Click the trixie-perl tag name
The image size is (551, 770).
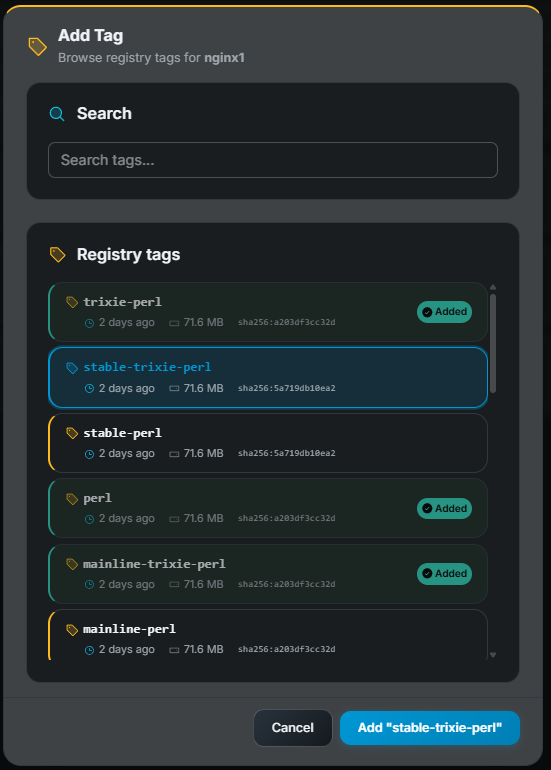(122, 302)
